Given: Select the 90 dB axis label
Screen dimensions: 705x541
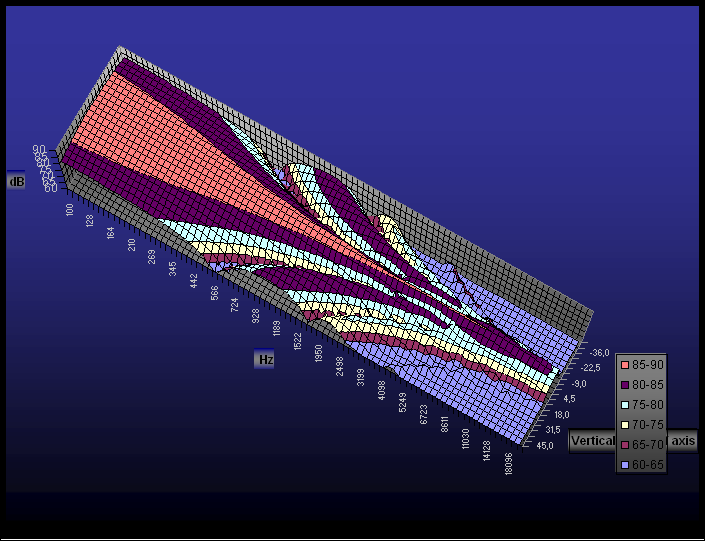Looking at the screenshot, I should tap(39, 149).
